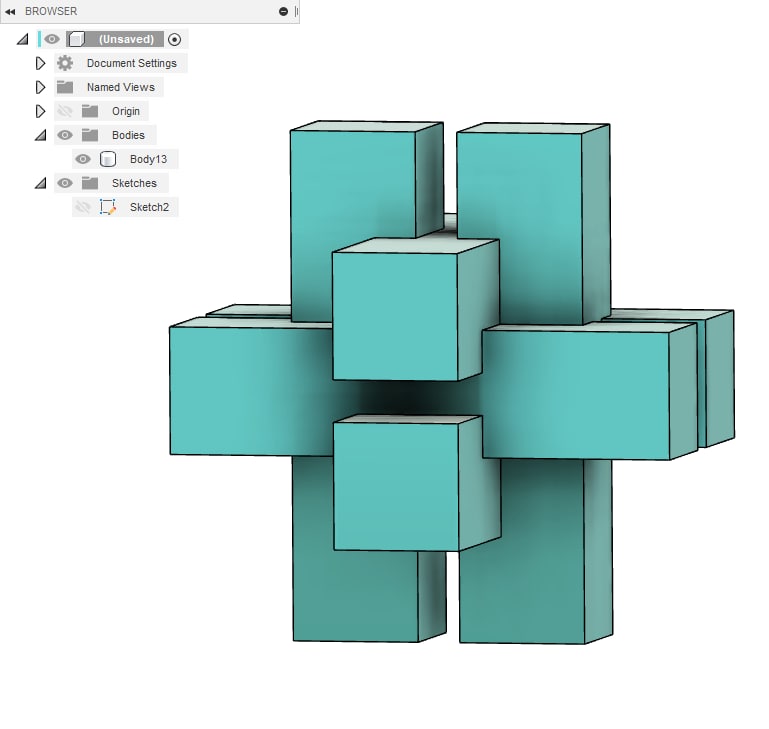The height and width of the screenshot is (729, 769).
Task: Click the Sketches folder icon
Action: (x=90, y=183)
